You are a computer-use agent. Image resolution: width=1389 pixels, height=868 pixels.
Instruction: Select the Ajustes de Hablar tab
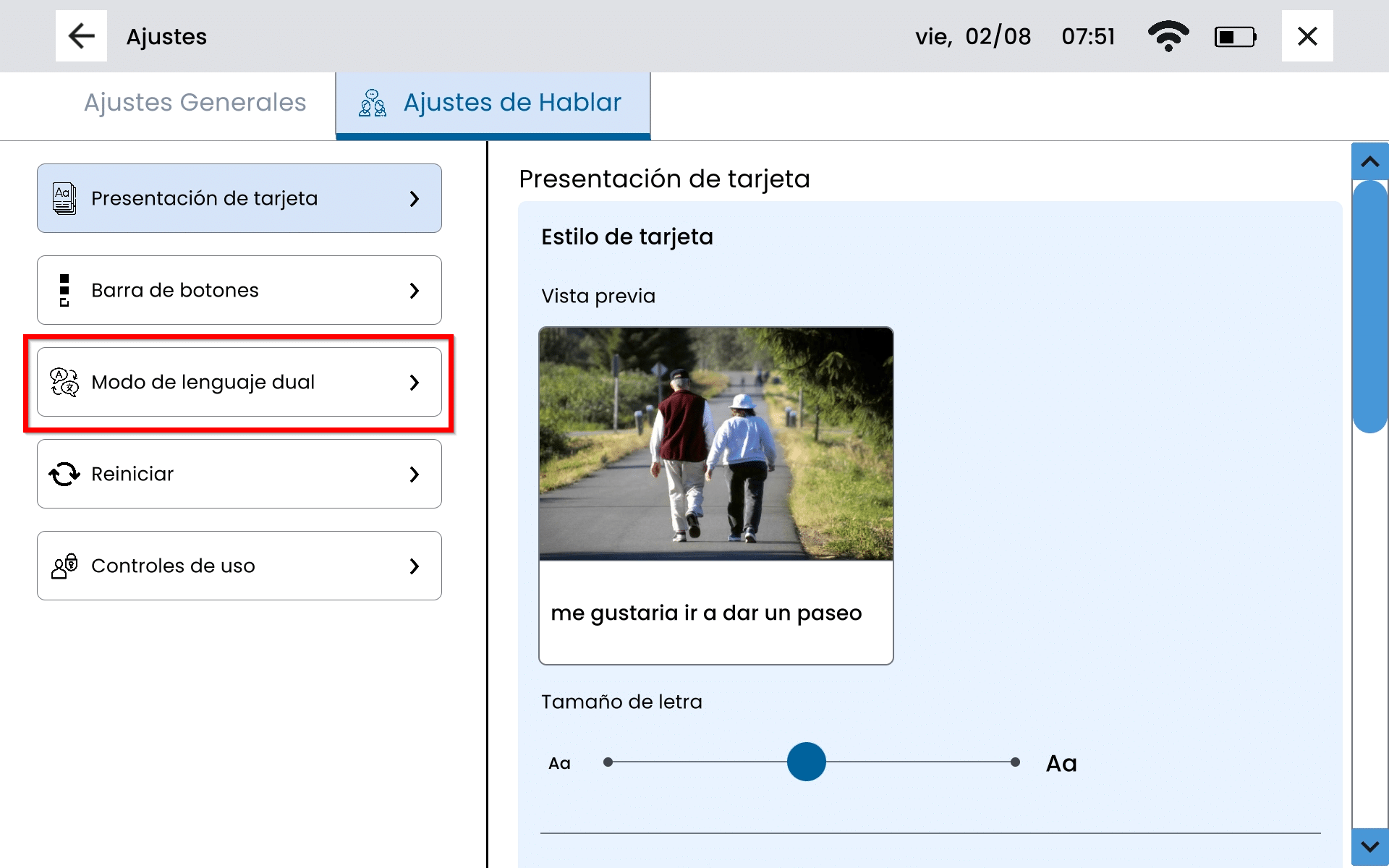(x=511, y=103)
